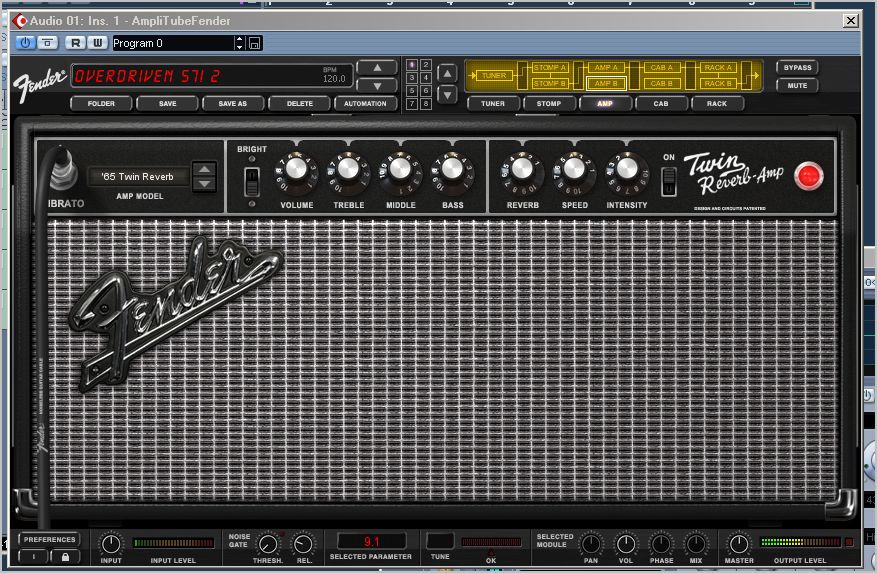This screenshot has width=877, height=573.
Task: Toggle the Mute button
Action: tap(797, 85)
